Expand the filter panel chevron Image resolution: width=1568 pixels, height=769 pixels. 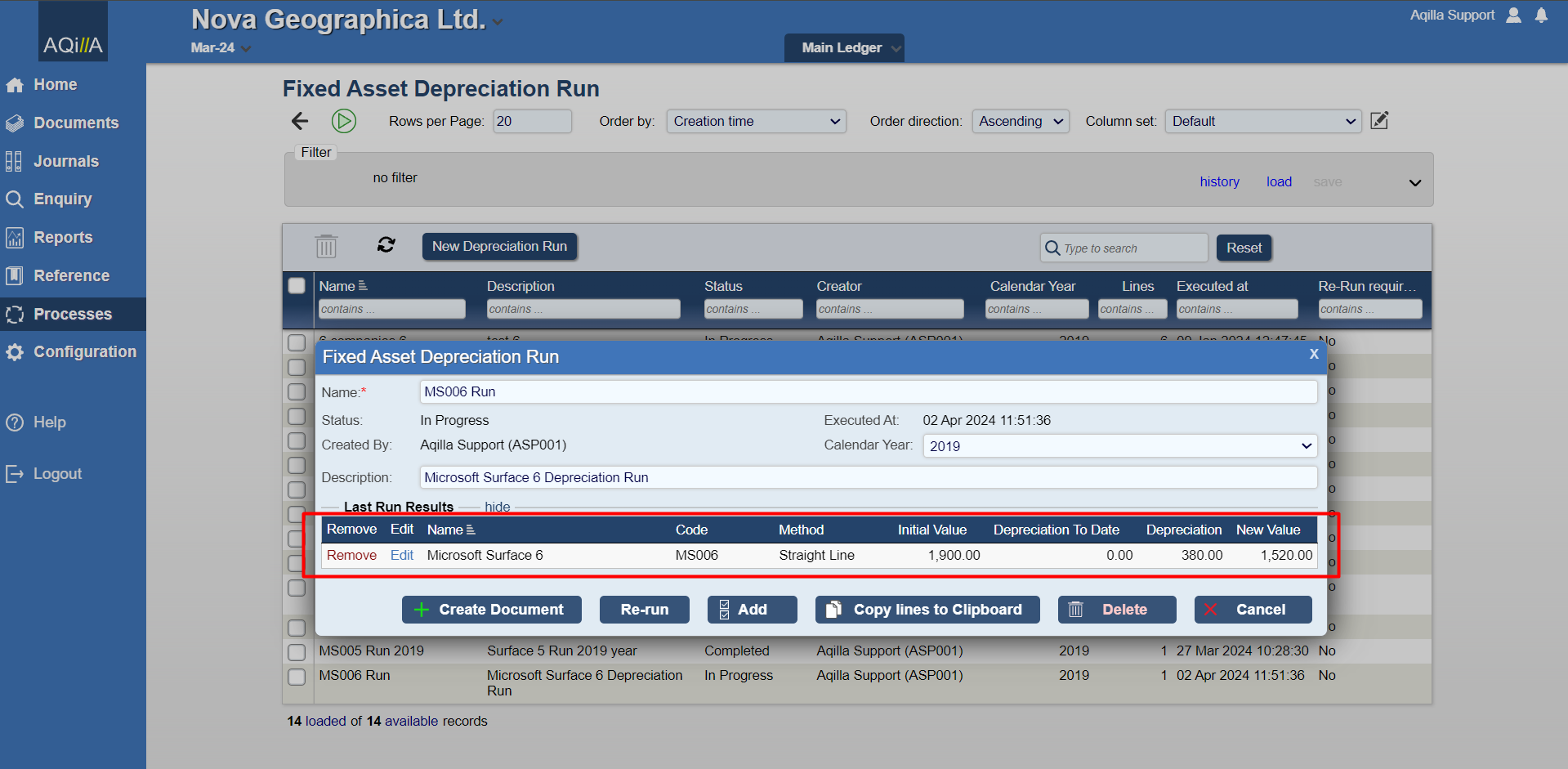point(1415,182)
